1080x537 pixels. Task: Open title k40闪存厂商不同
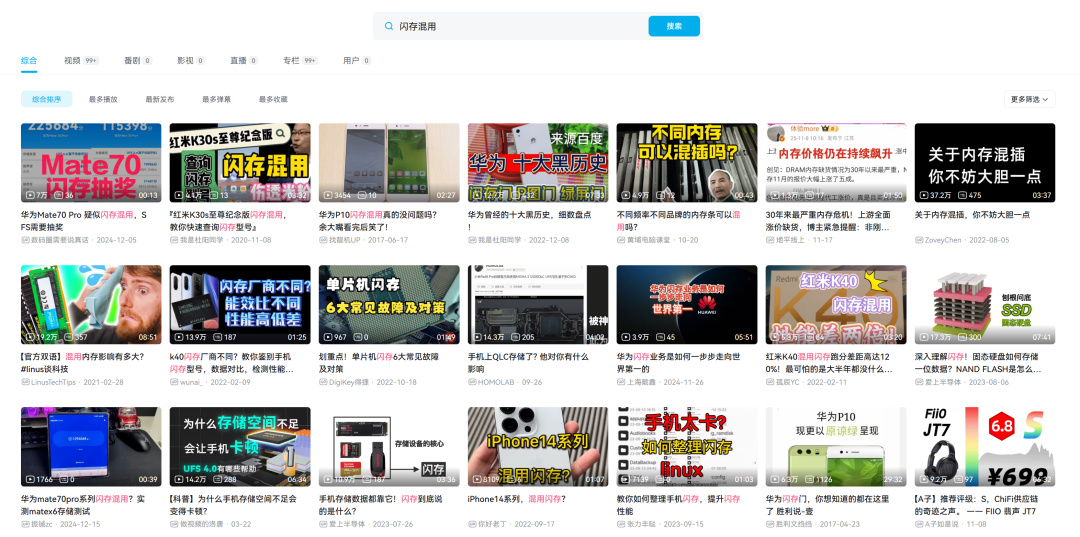(x=231, y=362)
